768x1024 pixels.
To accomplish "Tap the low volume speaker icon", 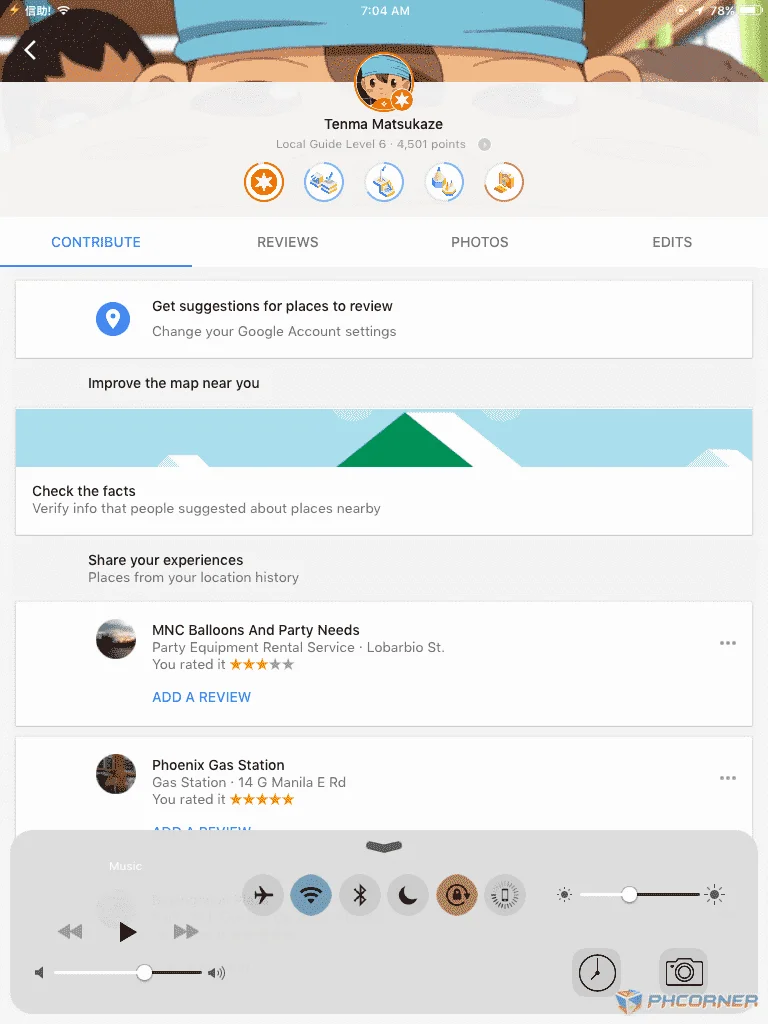I will (39, 973).
